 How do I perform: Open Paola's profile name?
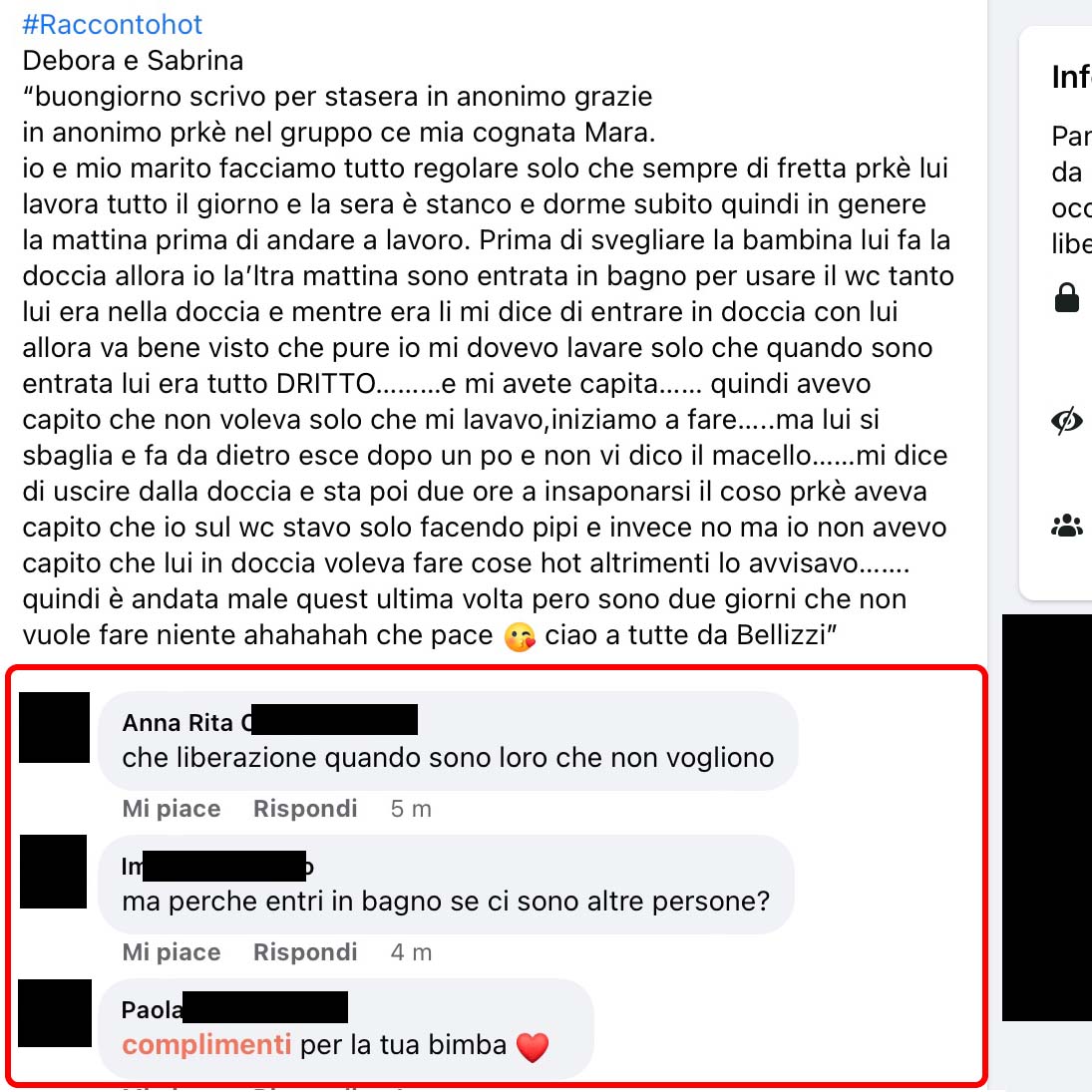coord(234,1008)
